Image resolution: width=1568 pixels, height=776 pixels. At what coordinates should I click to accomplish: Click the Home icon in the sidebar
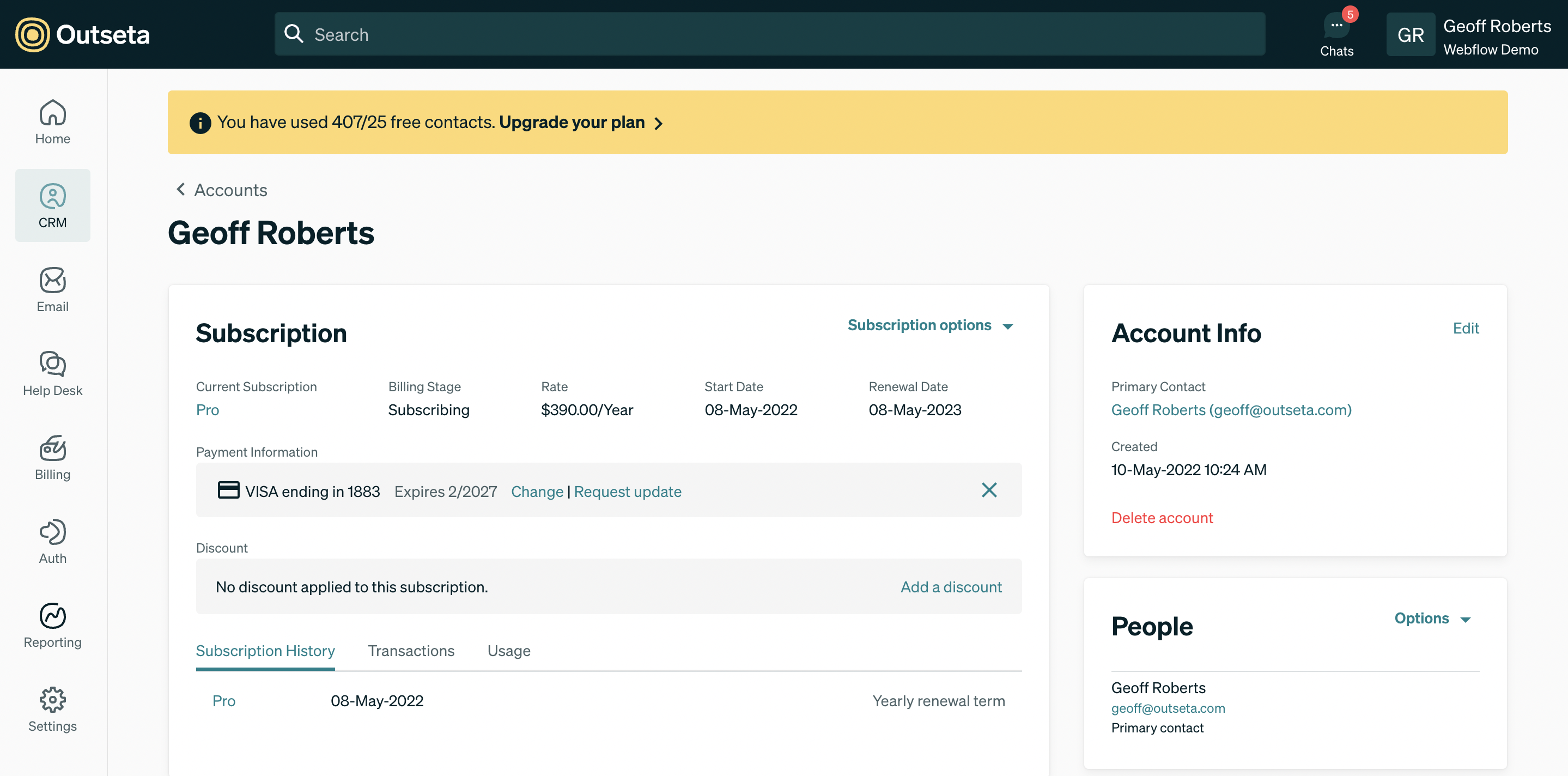point(52,121)
